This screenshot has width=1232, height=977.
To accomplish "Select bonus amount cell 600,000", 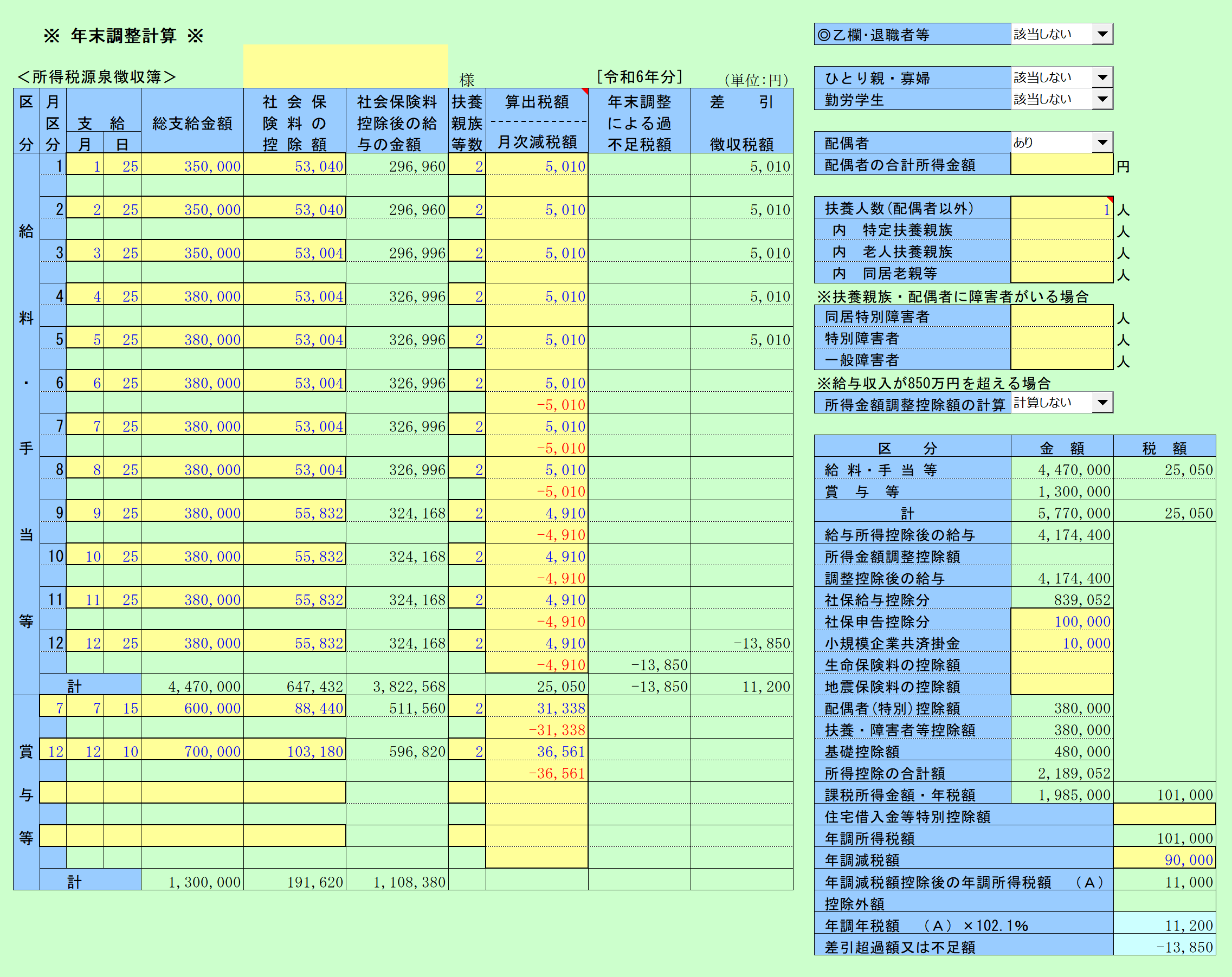I will pos(192,707).
